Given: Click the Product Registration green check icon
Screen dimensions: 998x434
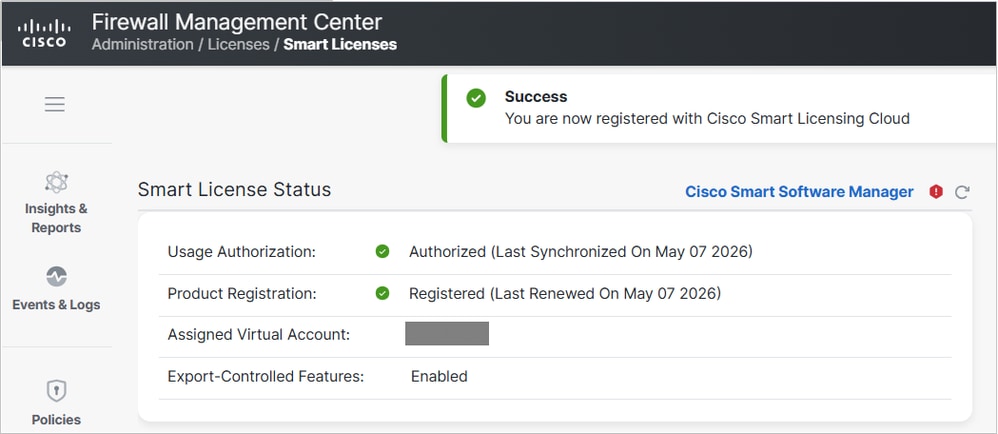Looking at the screenshot, I should point(382,293).
